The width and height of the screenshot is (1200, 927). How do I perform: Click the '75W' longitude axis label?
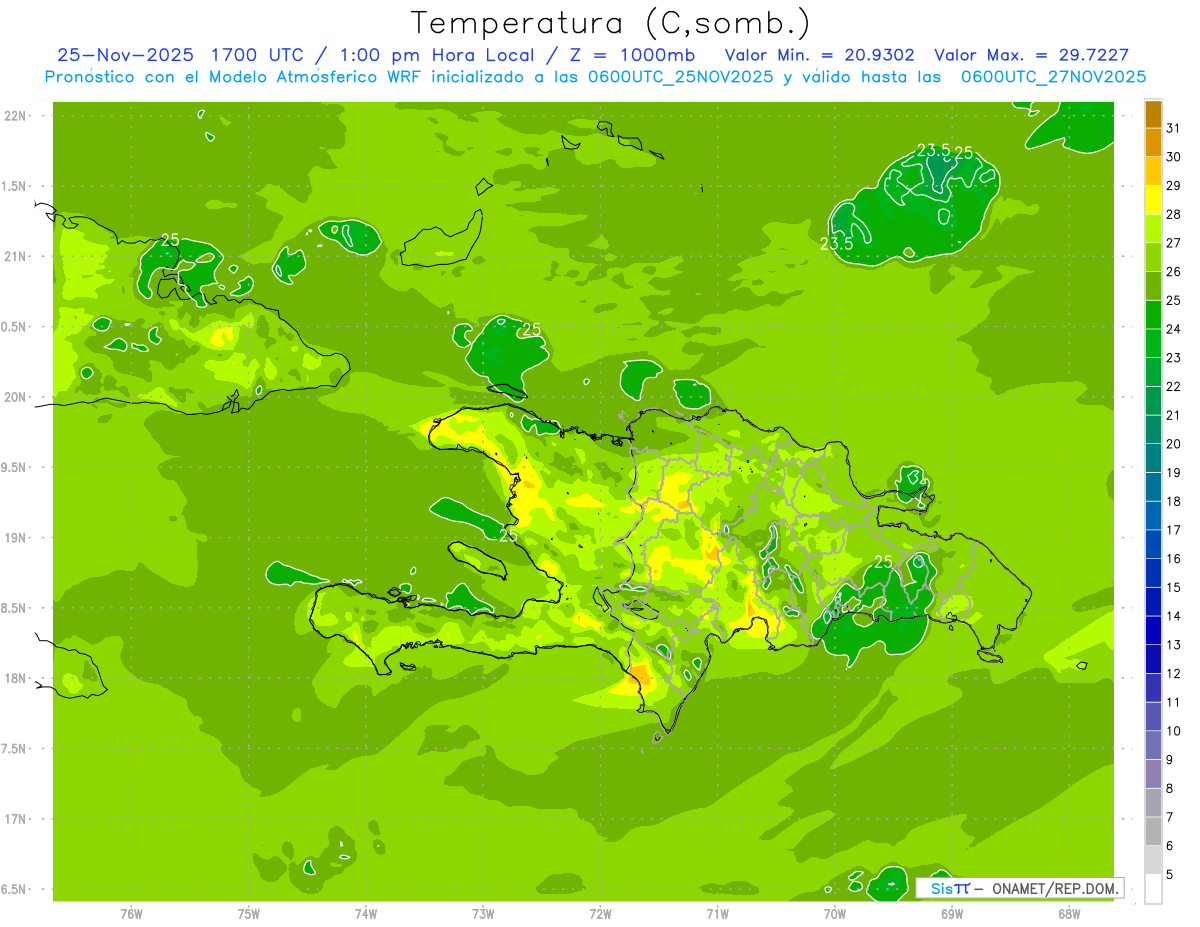click(x=249, y=913)
